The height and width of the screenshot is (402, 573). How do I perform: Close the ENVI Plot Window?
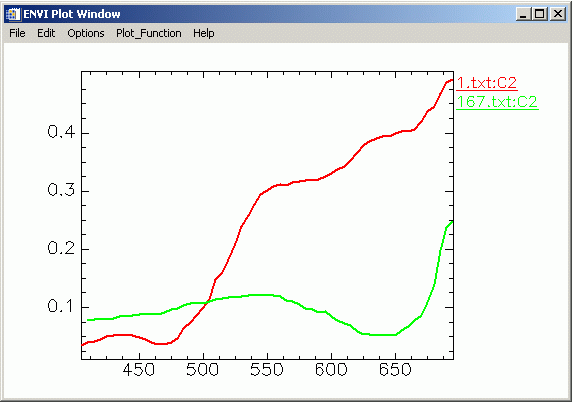(558, 14)
